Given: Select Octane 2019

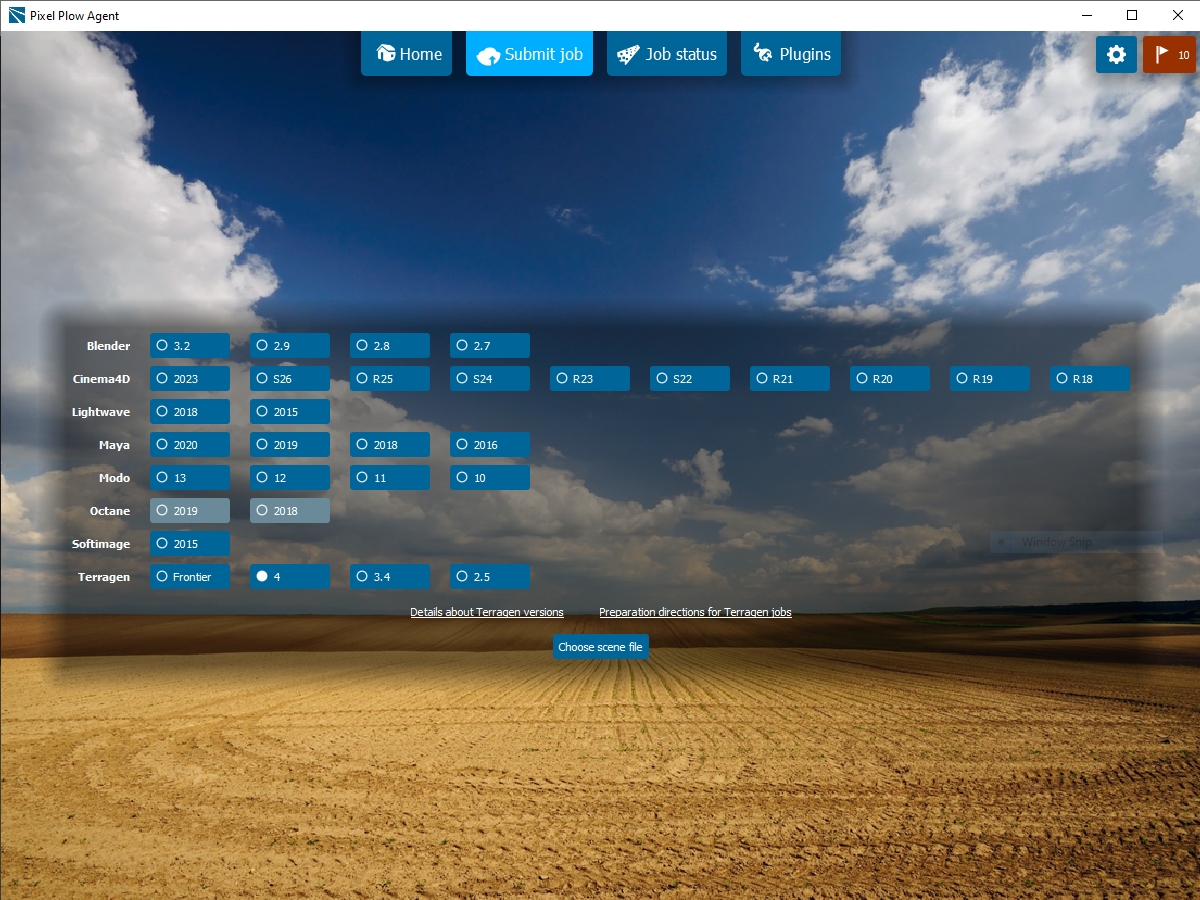Looking at the screenshot, I should (190, 511).
